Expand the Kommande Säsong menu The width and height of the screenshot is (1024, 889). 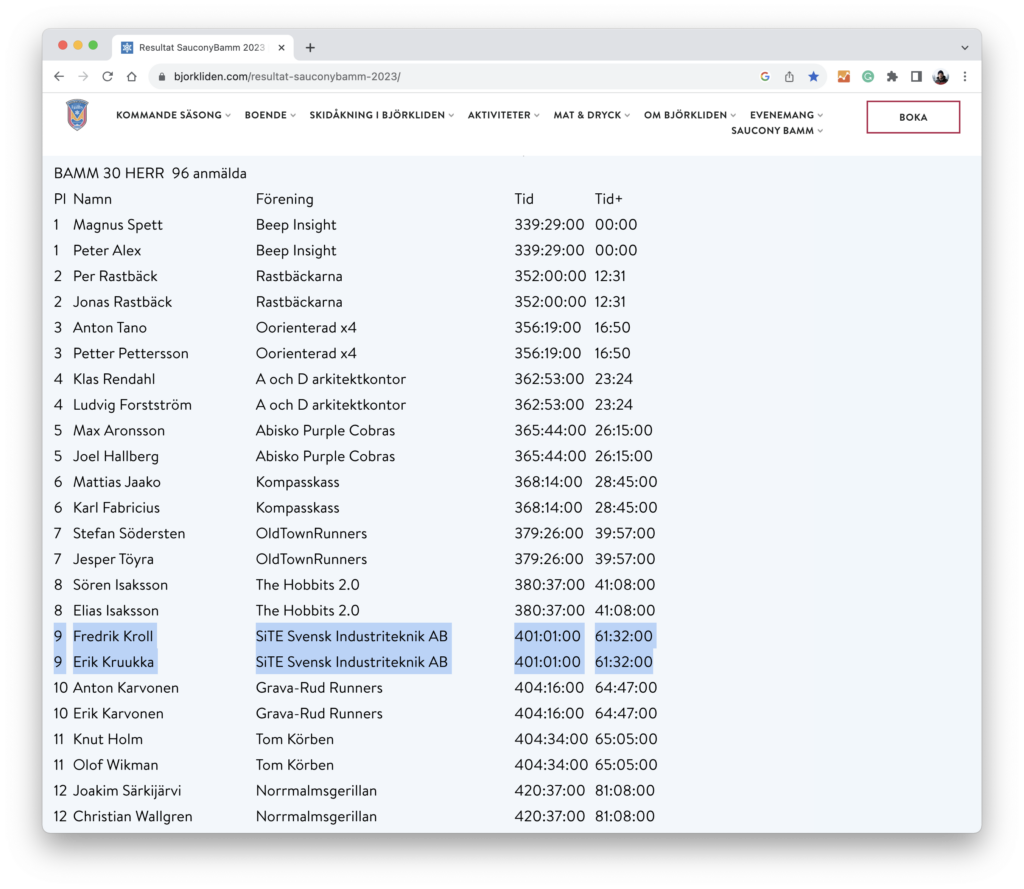[173, 115]
